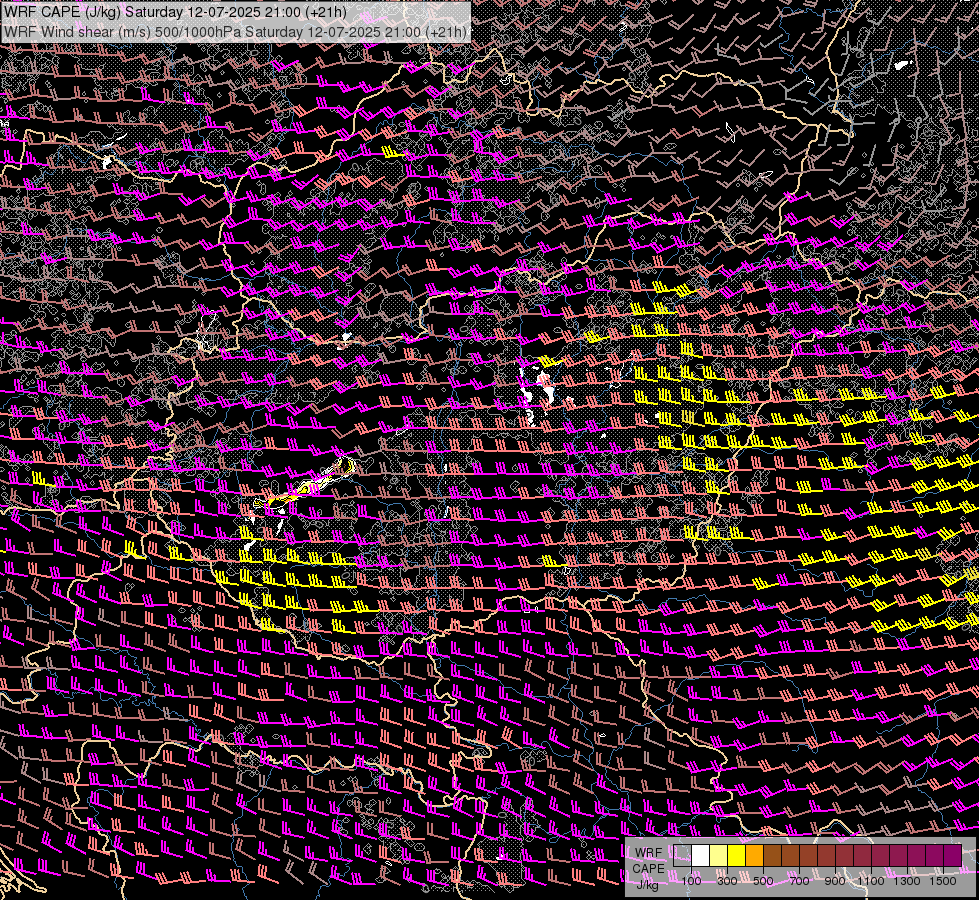The image size is (979, 900).
Task: Click the legend label 100
Action: point(691,881)
